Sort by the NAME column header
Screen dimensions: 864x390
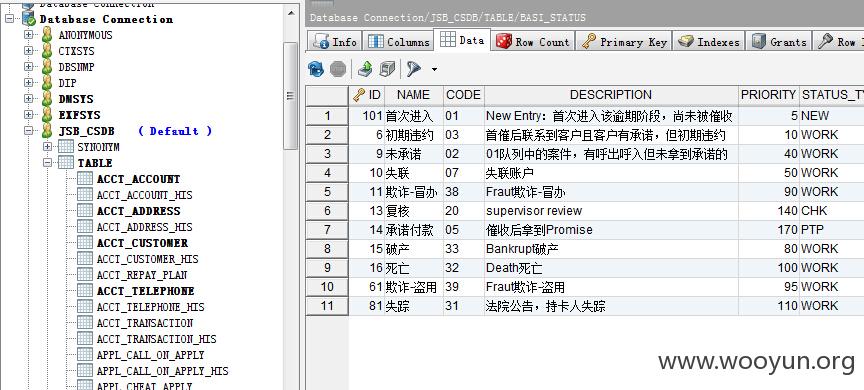coord(413,95)
